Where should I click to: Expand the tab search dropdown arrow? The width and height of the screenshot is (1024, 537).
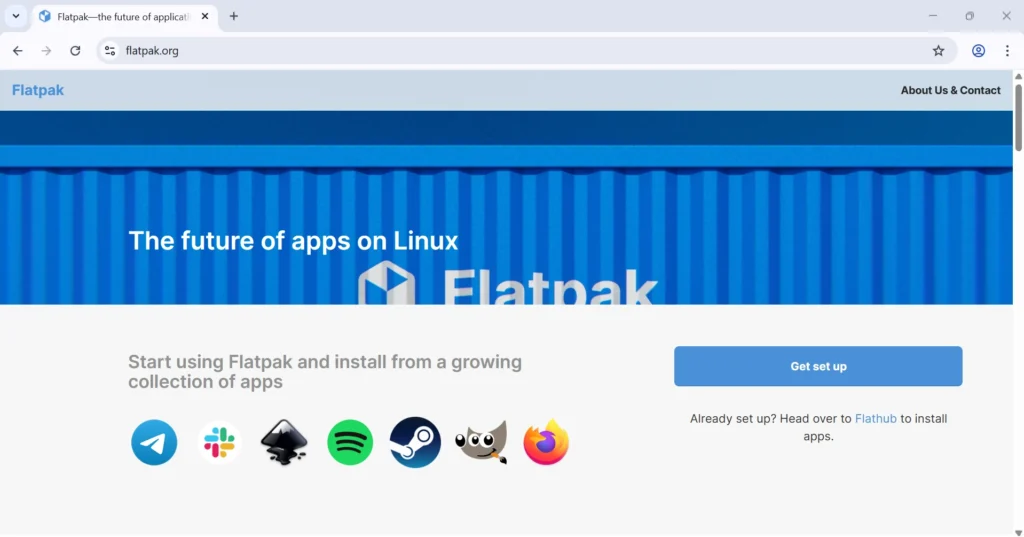(x=16, y=16)
